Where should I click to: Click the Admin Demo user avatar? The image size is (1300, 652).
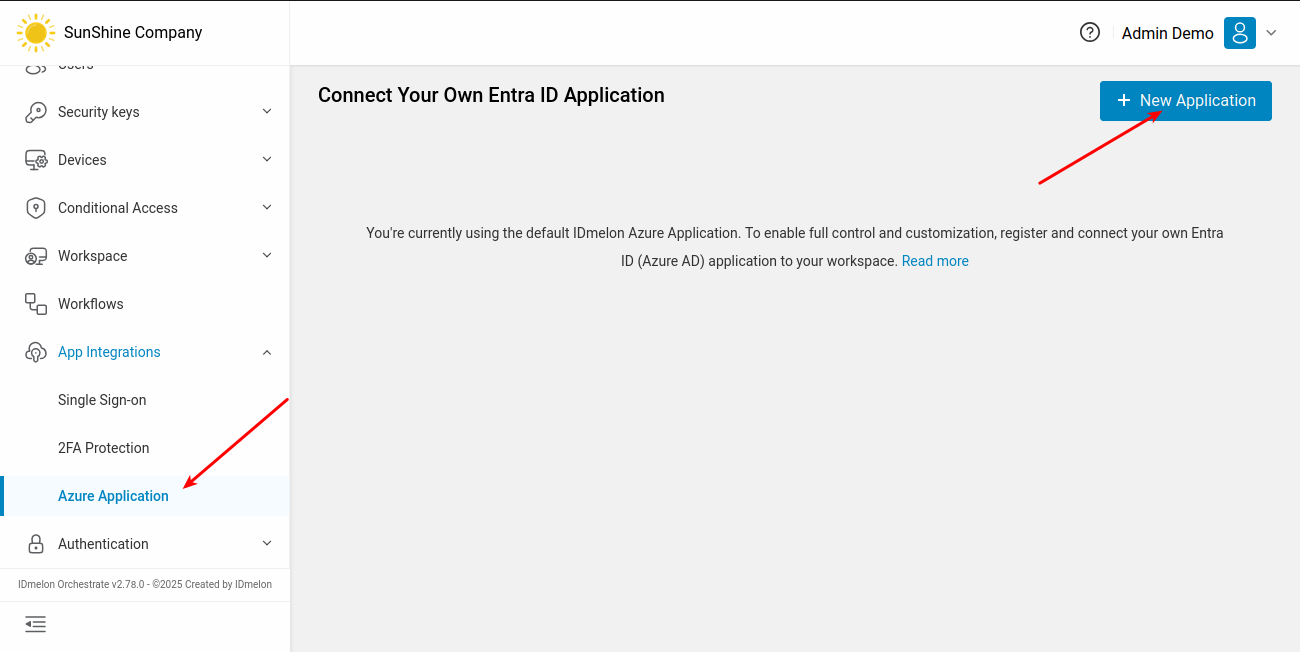click(1240, 33)
